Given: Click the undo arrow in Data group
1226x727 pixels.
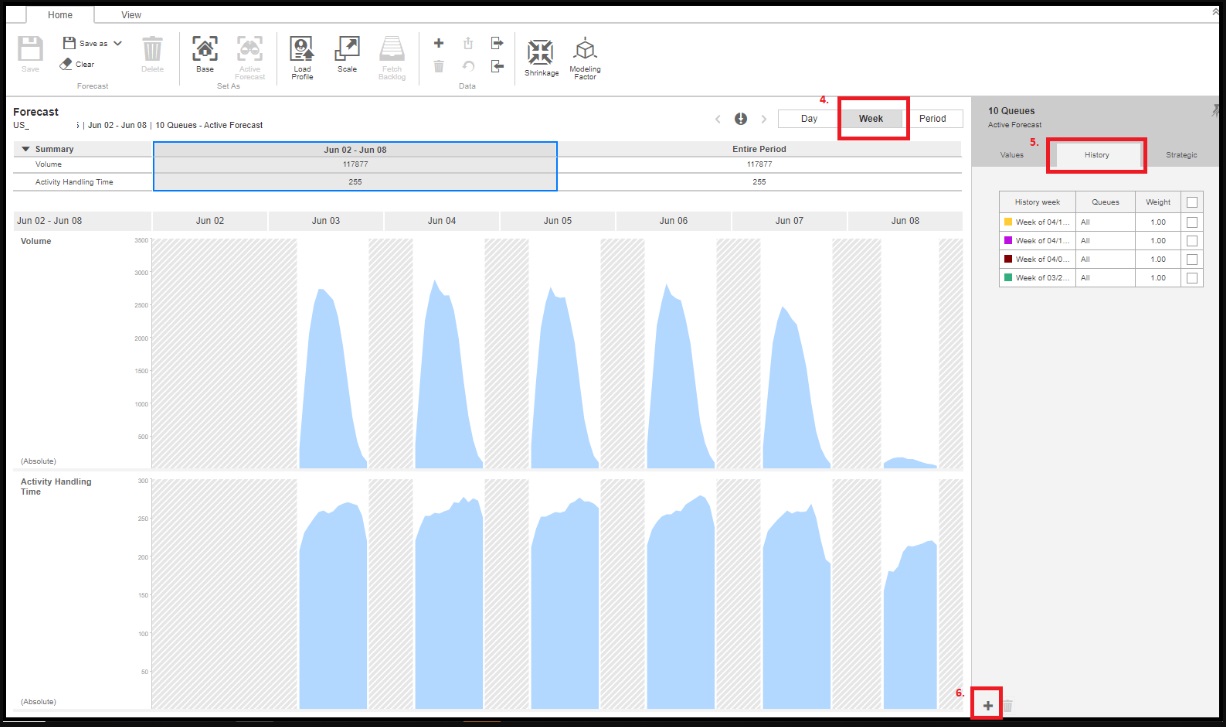Looking at the screenshot, I should pyautogui.click(x=467, y=66).
